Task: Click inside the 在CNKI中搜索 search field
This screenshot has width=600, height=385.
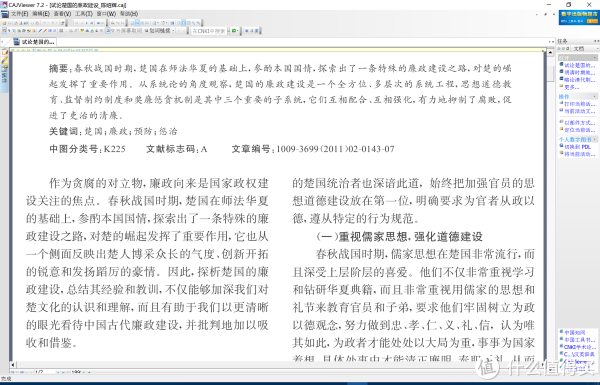Action: coord(209,31)
